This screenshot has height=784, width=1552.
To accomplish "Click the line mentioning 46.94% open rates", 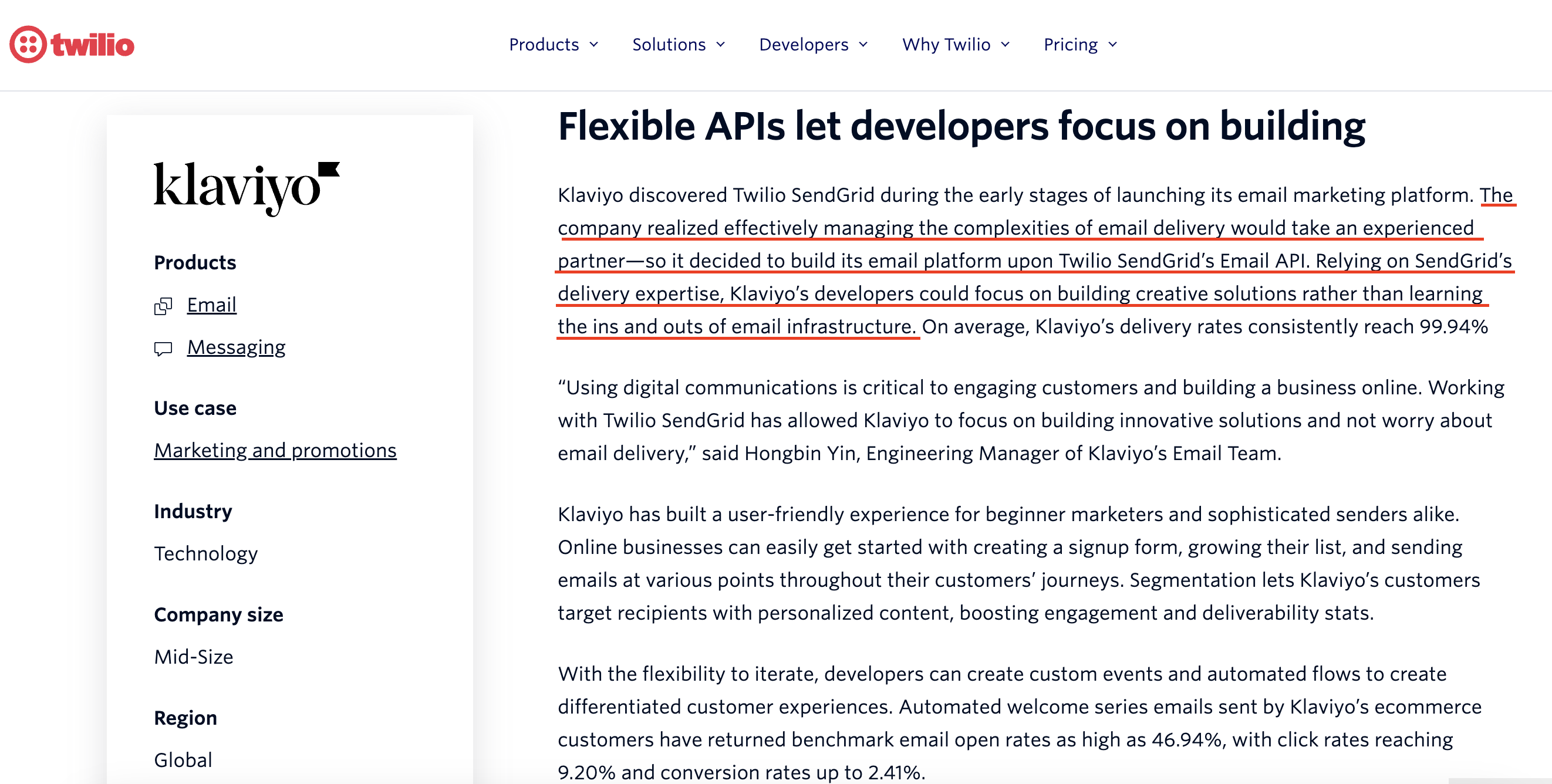I will (x=1005, y=739).
